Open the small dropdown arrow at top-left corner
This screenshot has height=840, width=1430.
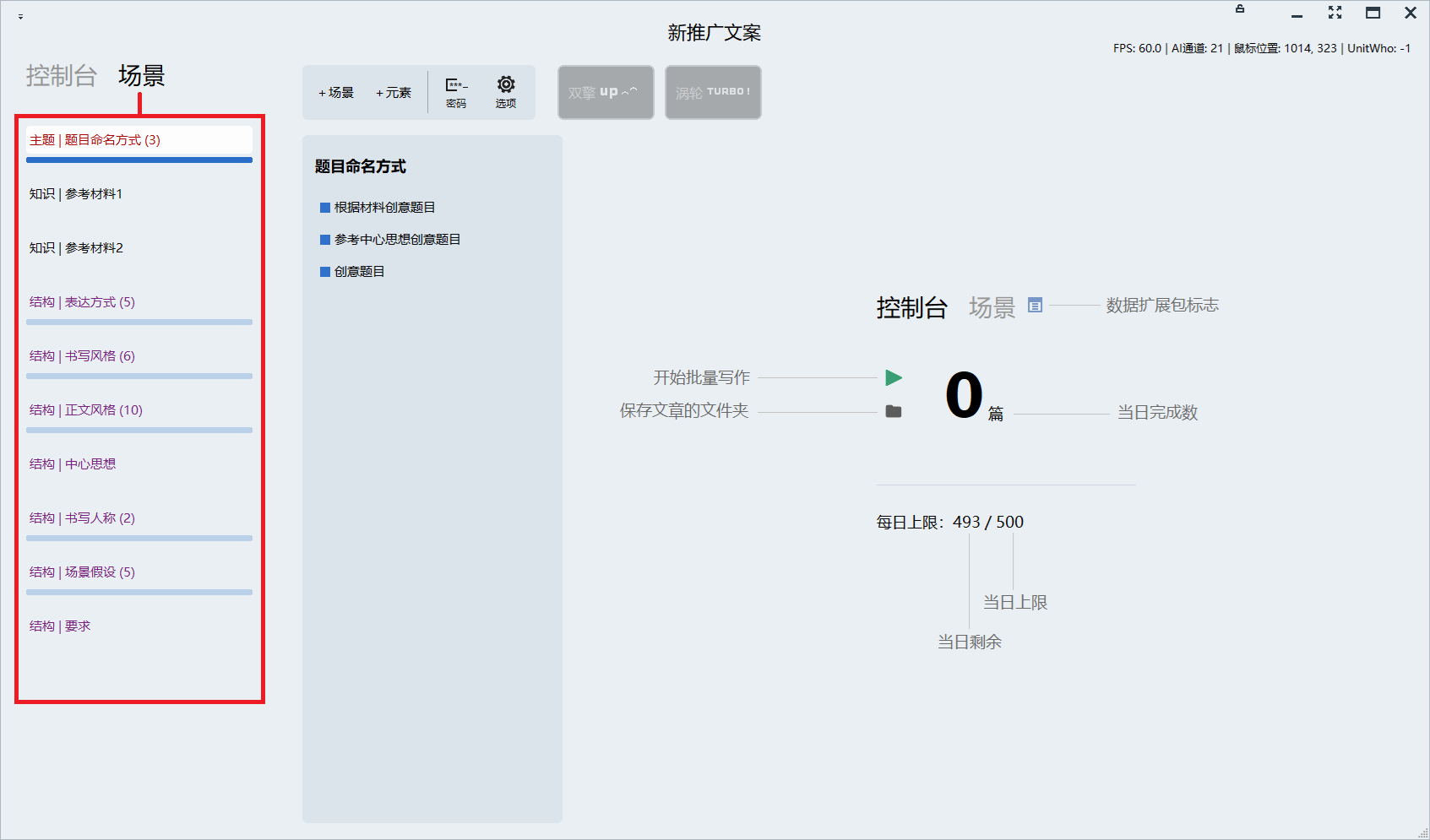[21, 17]
